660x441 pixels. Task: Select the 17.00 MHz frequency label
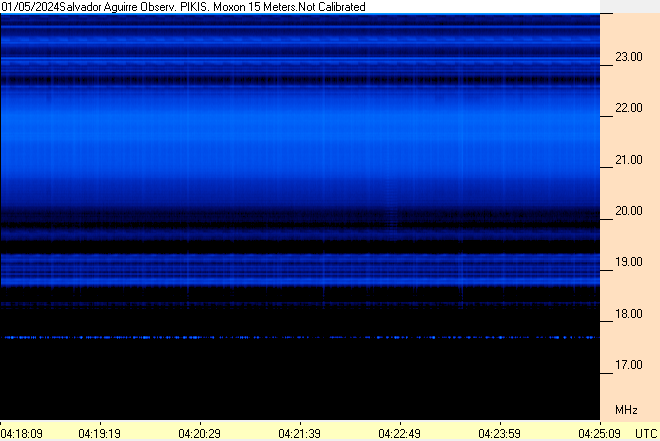pos(629,365)
